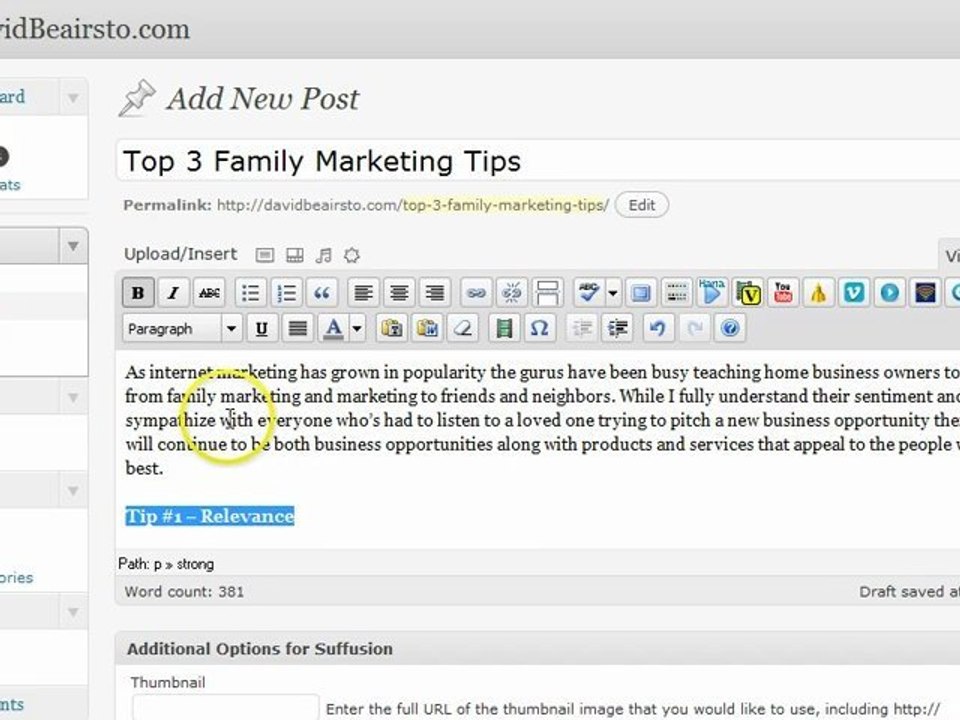Click Add Video upload icon
This screenshot has height=720, width=960.
point(294,255)
